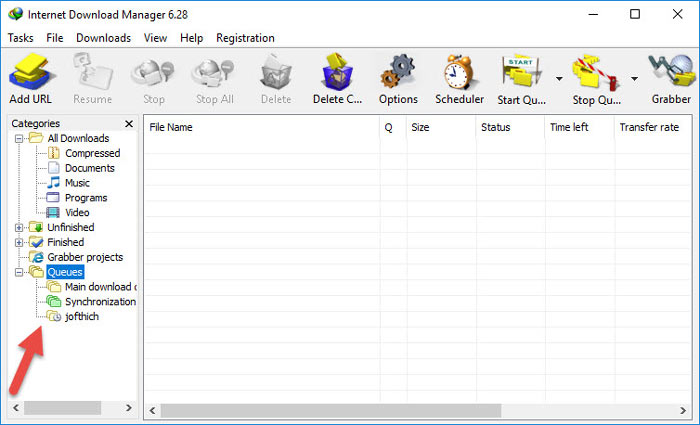Select the Music category
The height and width of the screenshot is (425, 700).
[77, 183]
